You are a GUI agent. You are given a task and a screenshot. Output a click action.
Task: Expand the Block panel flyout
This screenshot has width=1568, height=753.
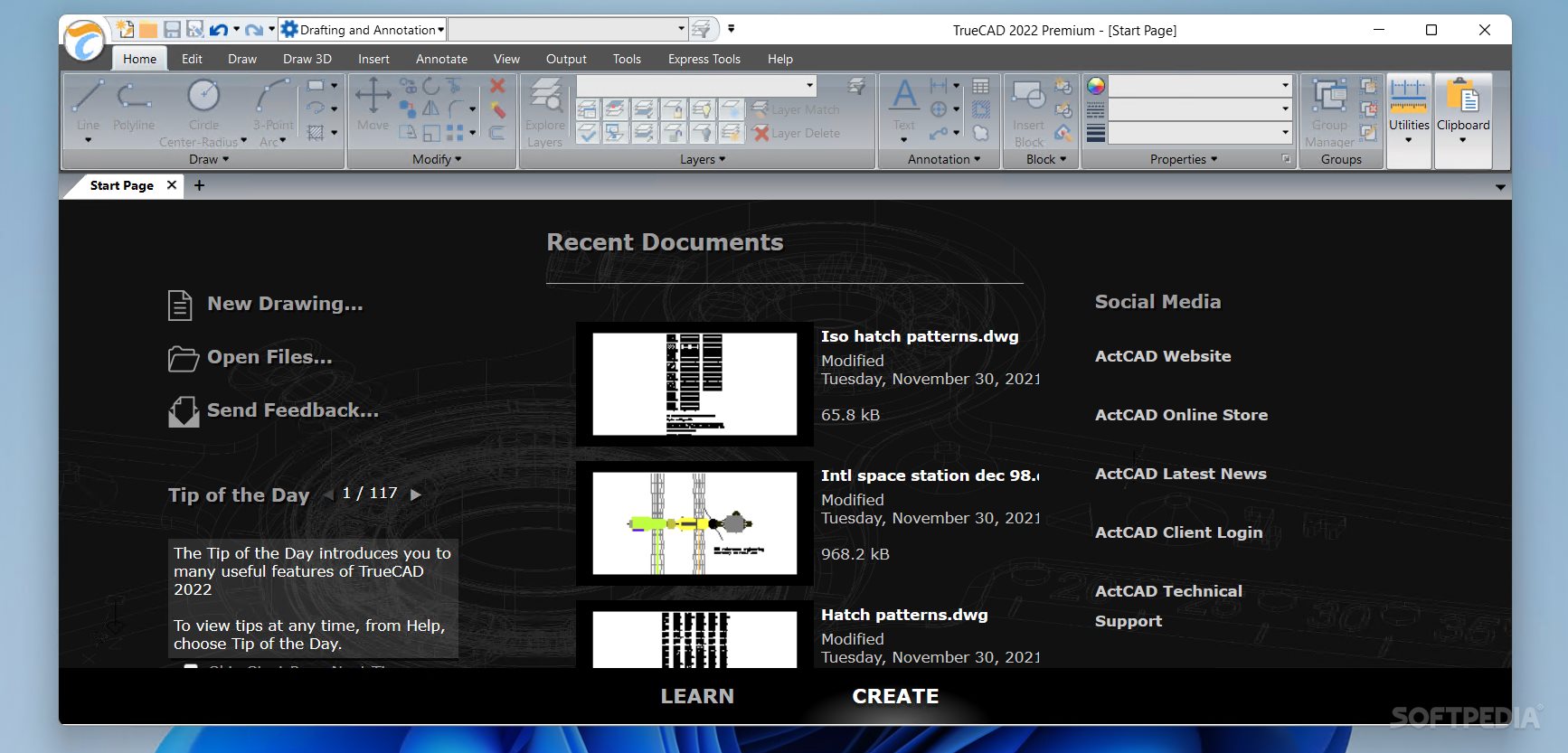pyautogui.click(x=1046, y=159)
